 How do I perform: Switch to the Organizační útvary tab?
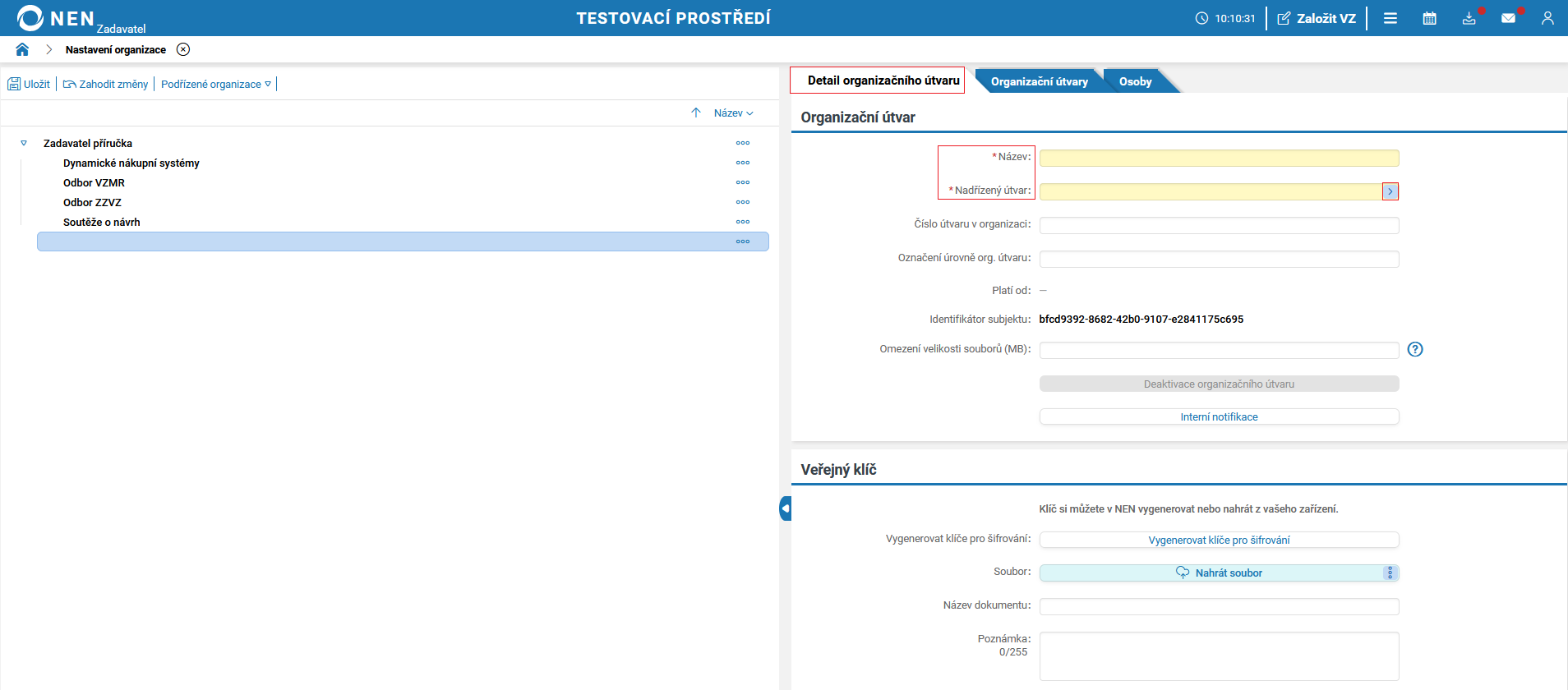coord(1039,81)
